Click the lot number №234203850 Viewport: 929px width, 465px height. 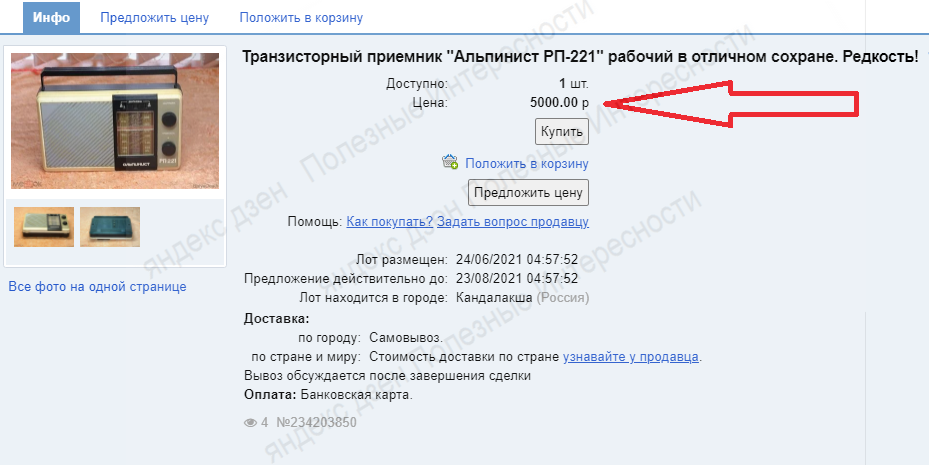[316, 423]
